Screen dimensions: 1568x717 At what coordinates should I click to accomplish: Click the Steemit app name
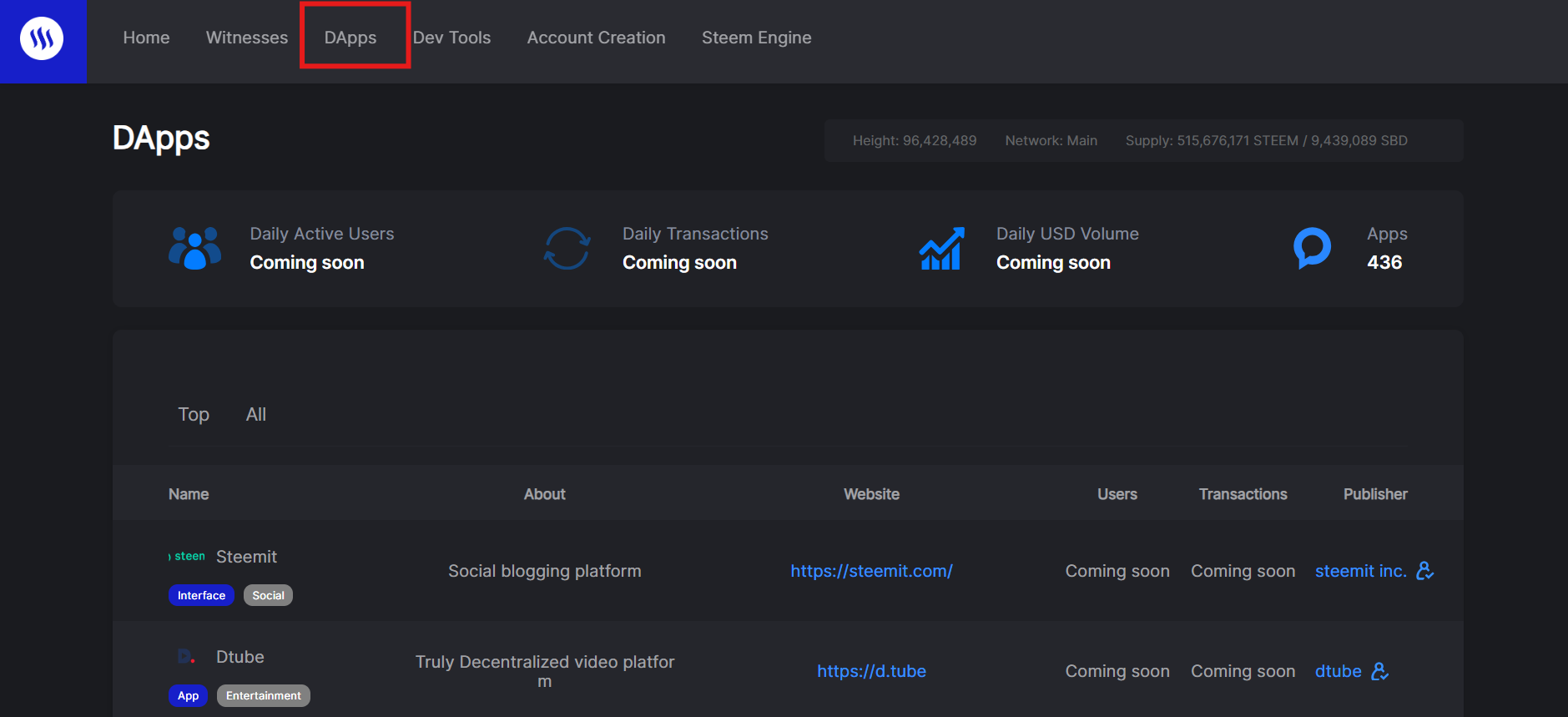coord(246,557)
